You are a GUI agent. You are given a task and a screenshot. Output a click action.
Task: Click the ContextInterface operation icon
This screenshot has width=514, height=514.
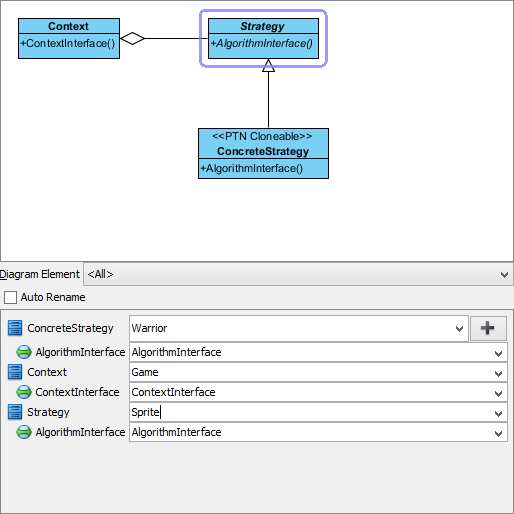(x=24, y=392)
